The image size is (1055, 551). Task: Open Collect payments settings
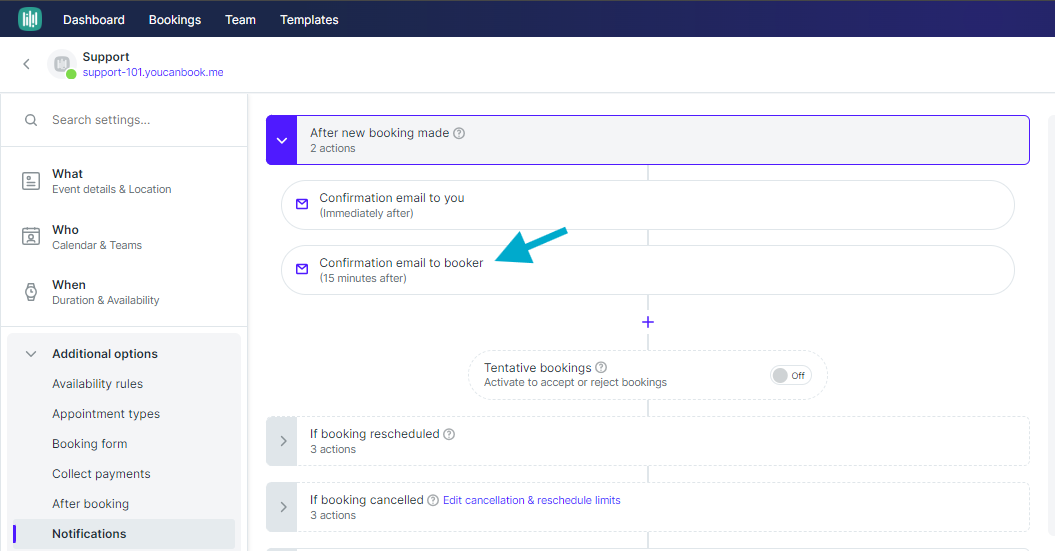(x=101, y=474)
